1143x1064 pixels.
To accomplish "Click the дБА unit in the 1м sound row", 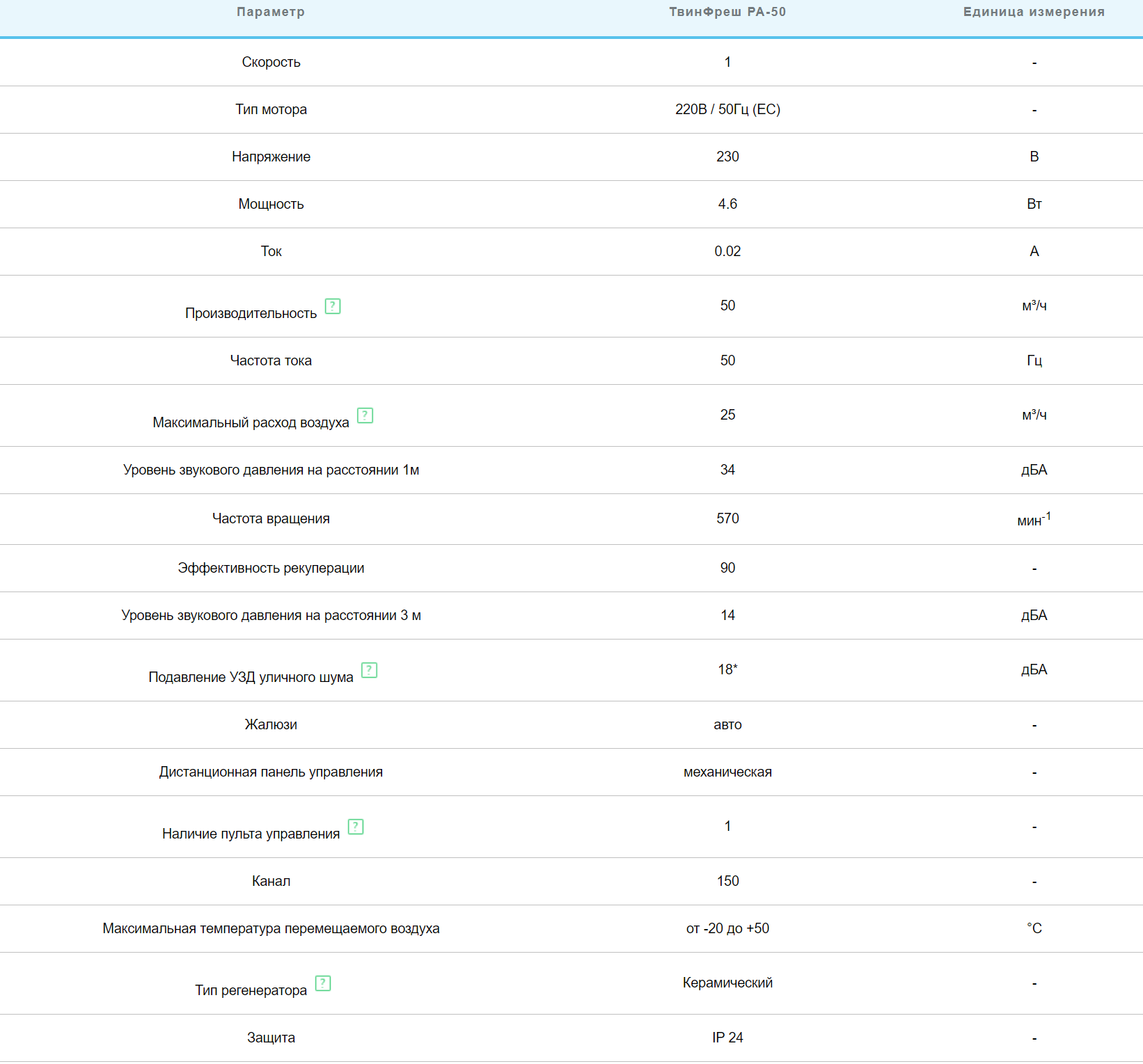I will point(1034,470).
